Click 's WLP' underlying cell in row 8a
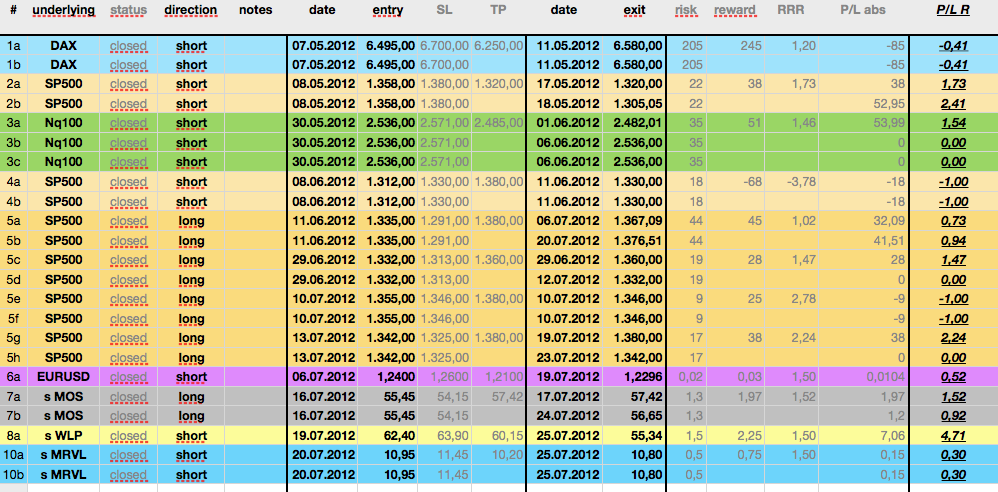The width and height of the screenshot is (998, 492). 64,436
